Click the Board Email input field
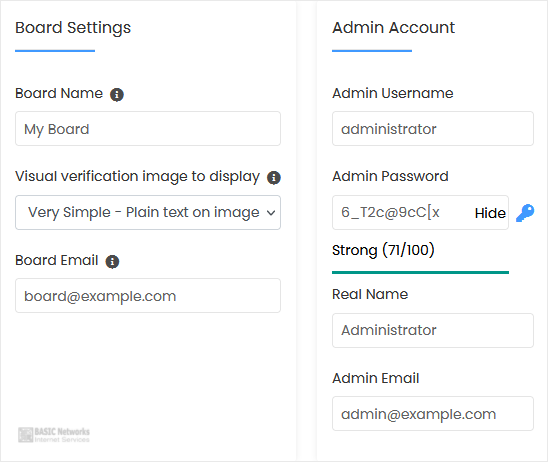Image resolution: width=548 pixels, height=462 pixels. pyautogui.click(x=148, y=296)
